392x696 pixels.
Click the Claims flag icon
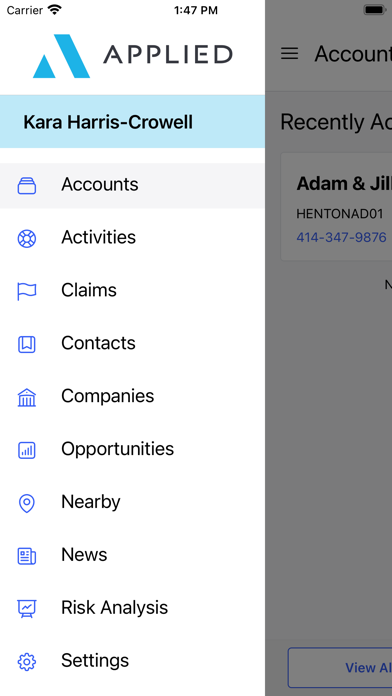pos(27,291)
